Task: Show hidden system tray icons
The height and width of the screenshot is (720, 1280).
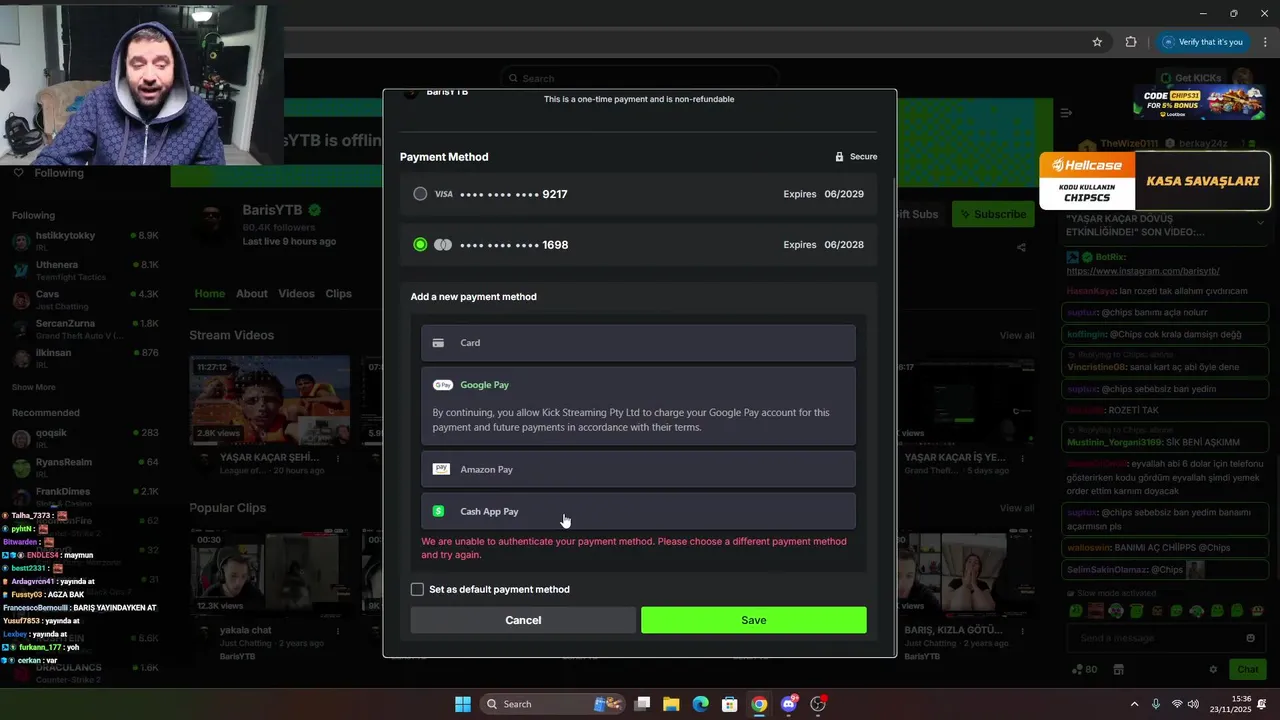Action: pyautogui.click(x=1134, y=704)
